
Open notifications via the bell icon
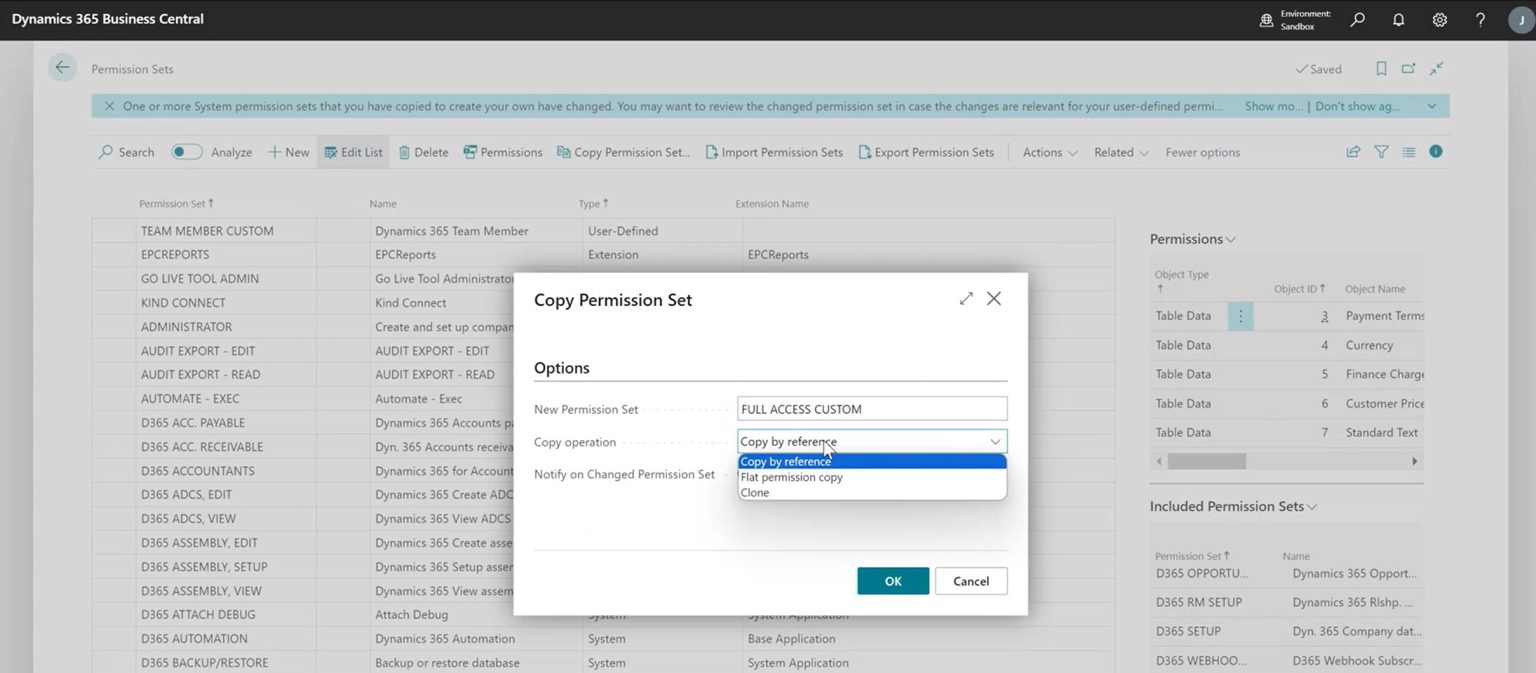tap(1397, 19)
